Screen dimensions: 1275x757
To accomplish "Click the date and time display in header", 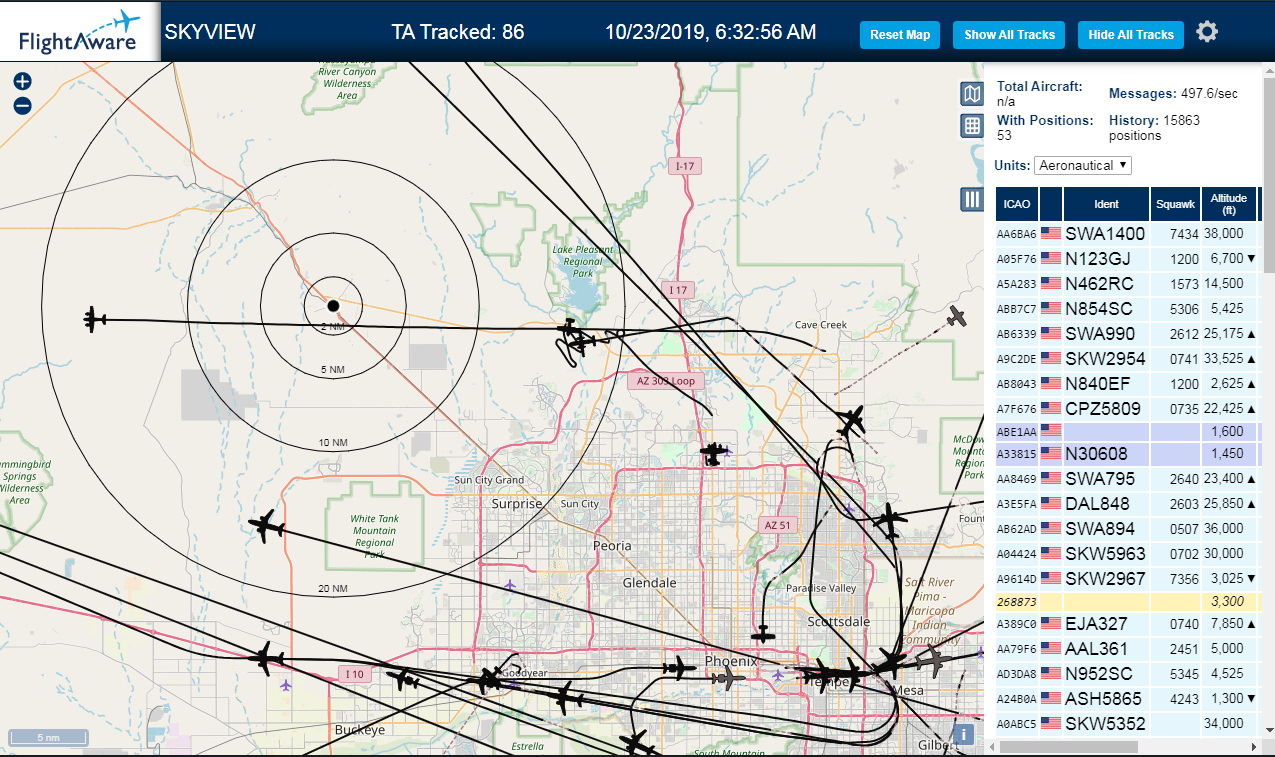I will click(711, 32).
